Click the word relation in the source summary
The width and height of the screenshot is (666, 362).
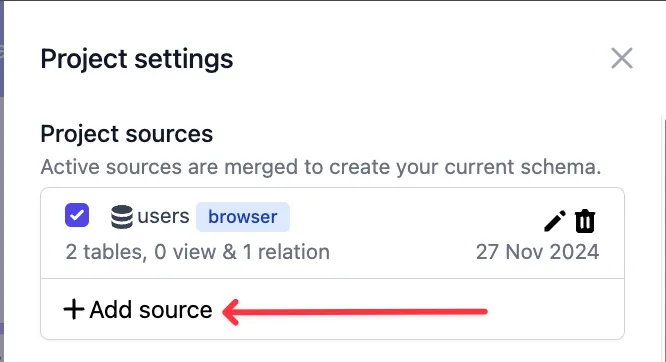pyautogui.click(x=293, y=252)
